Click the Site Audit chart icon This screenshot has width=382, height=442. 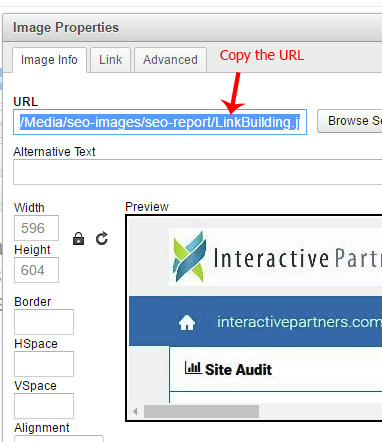(193, 368)
